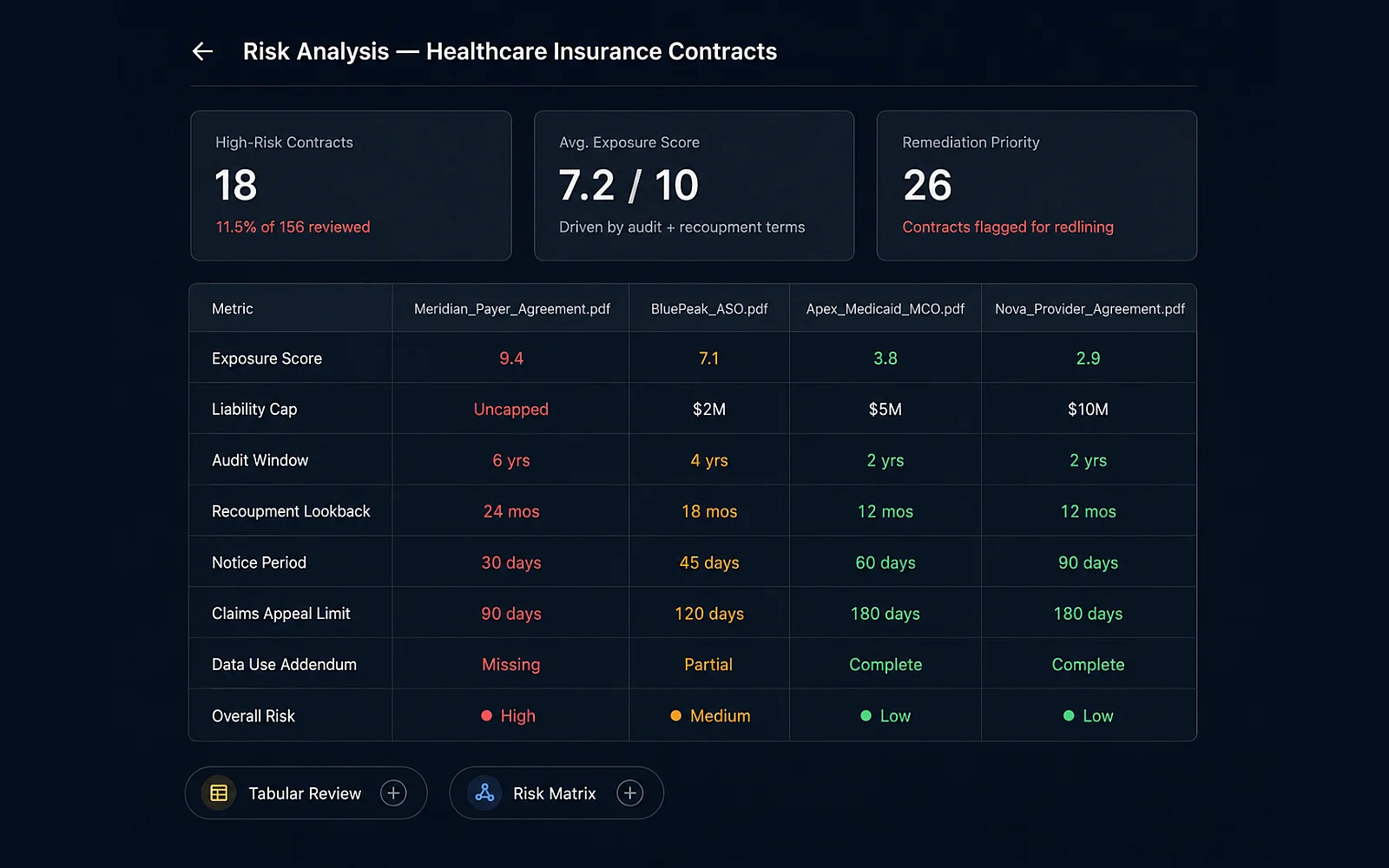The height and width of the screenshot is (868, 1389).
Task: Click the green Low dot under Apex_Medicaid_MCO
Action: pos(866,716)
